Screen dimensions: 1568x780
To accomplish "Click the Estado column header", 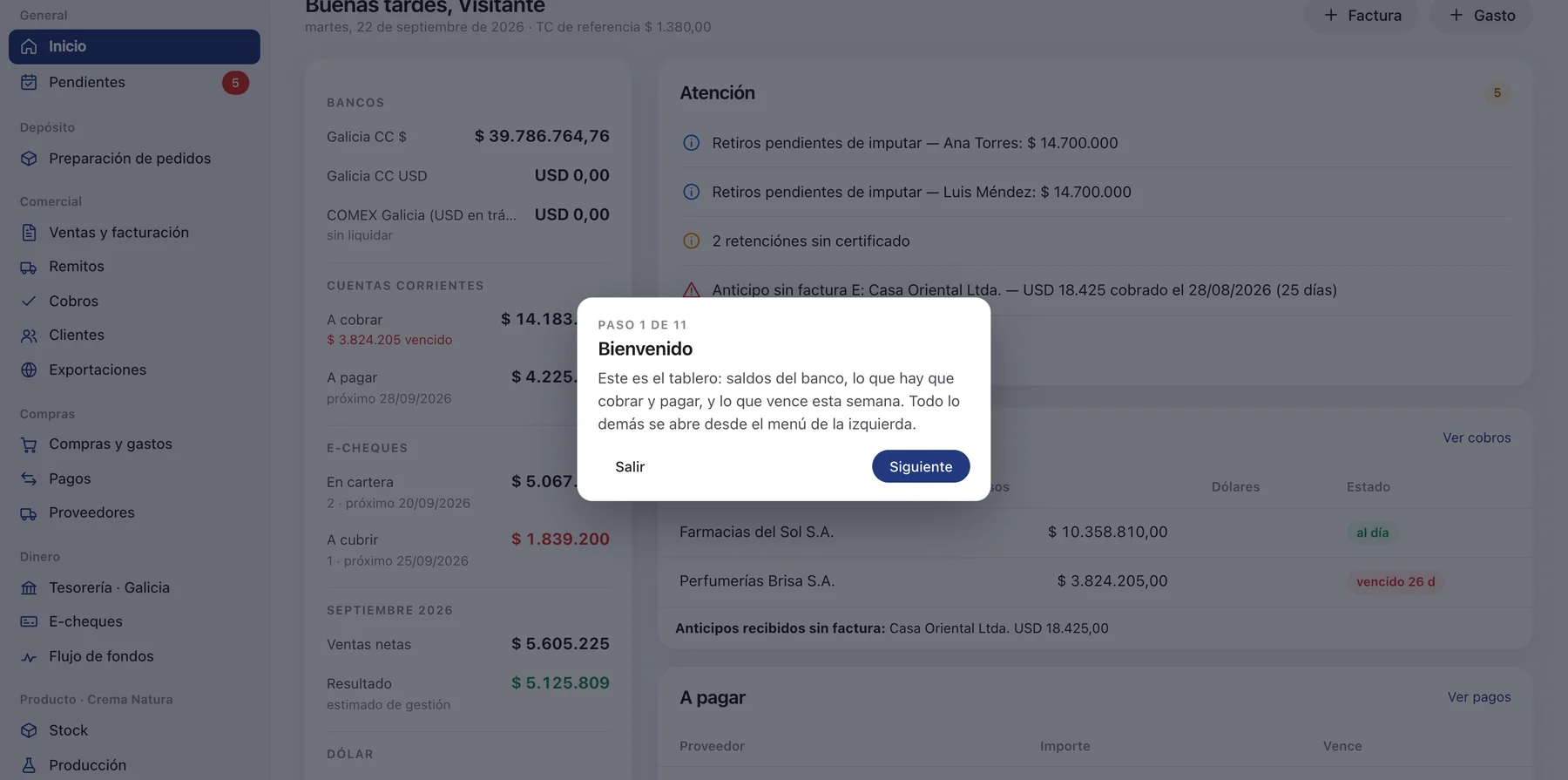I will (1369, 487).
